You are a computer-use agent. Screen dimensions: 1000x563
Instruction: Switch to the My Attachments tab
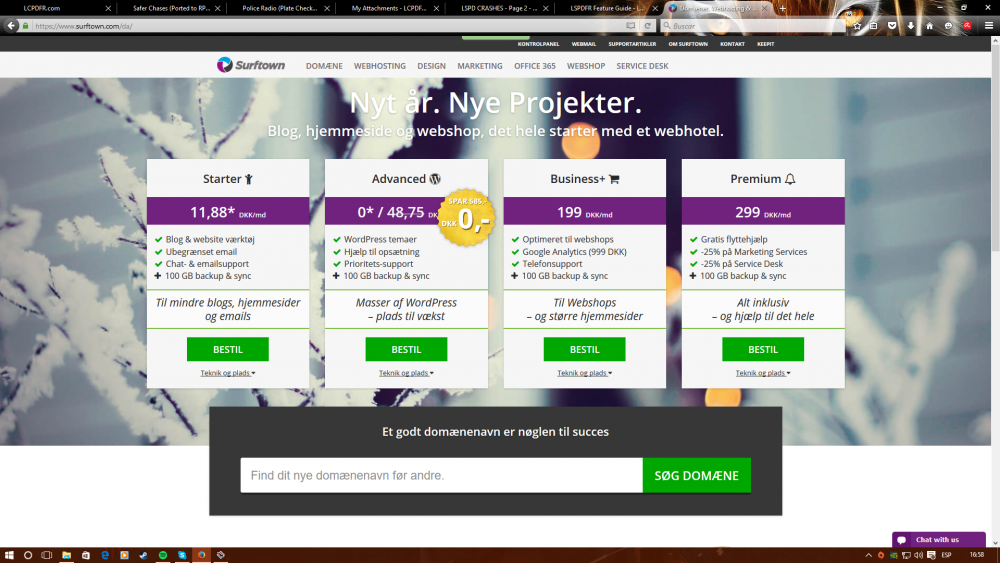[389, 8]
